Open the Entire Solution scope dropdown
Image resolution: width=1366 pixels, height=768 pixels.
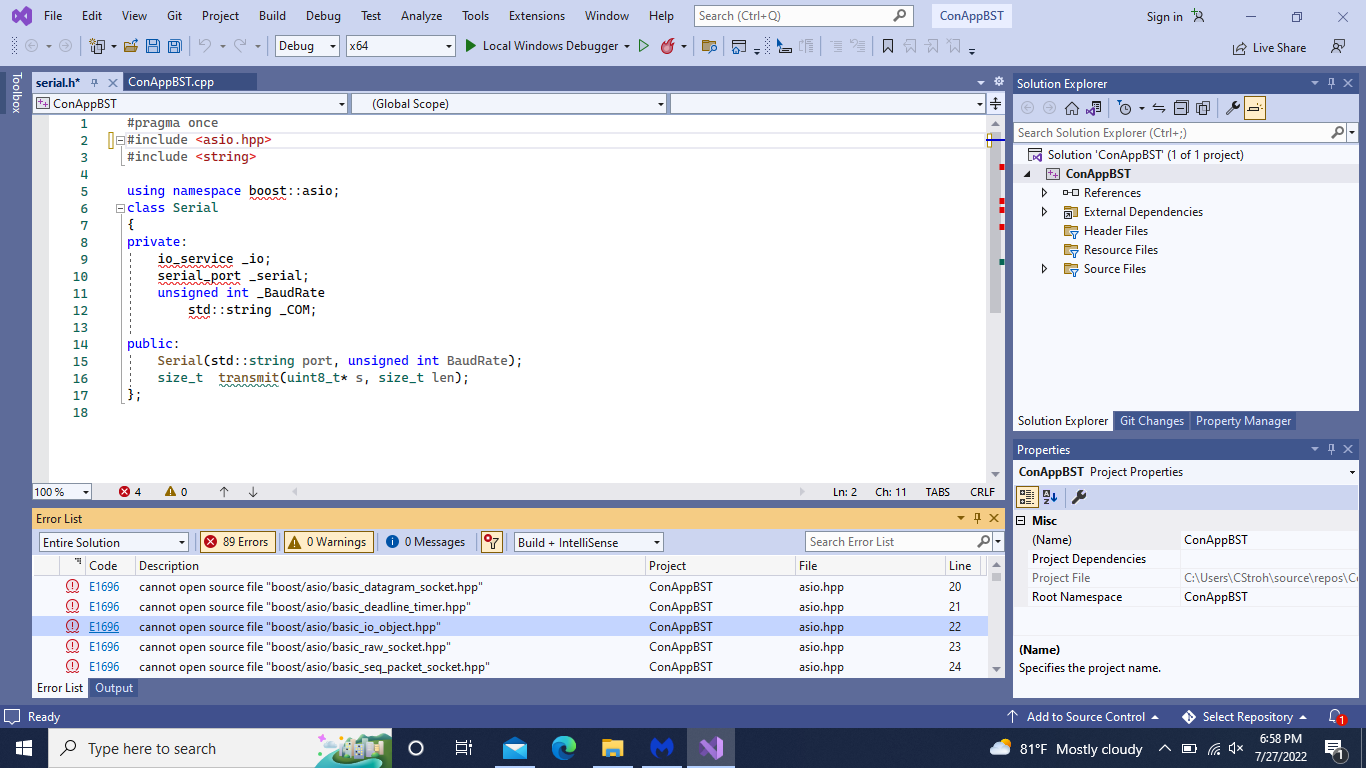tap(113, 542)
